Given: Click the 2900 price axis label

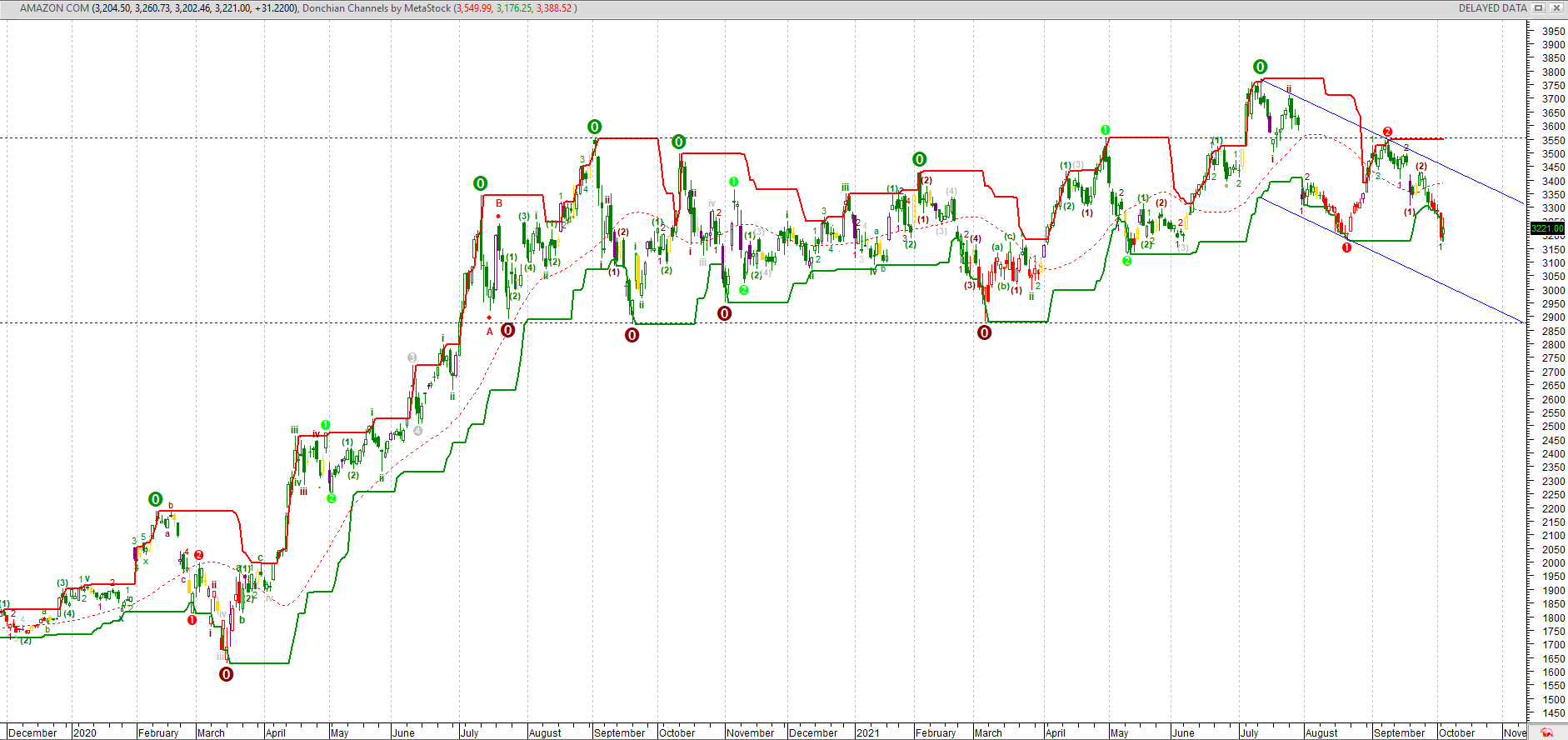Looking at the screenshot, I should (x=1553, y=317).
